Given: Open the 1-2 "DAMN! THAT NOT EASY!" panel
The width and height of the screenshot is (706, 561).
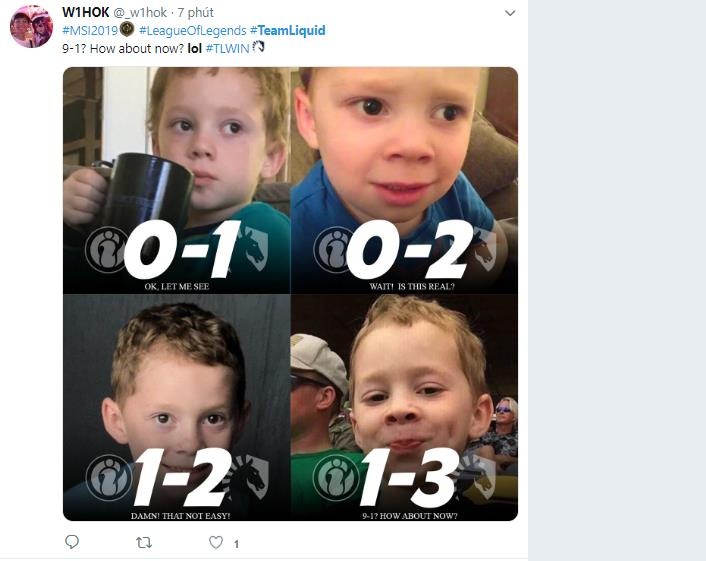Looking at the screenshot, I should click(x=177, y=407).
